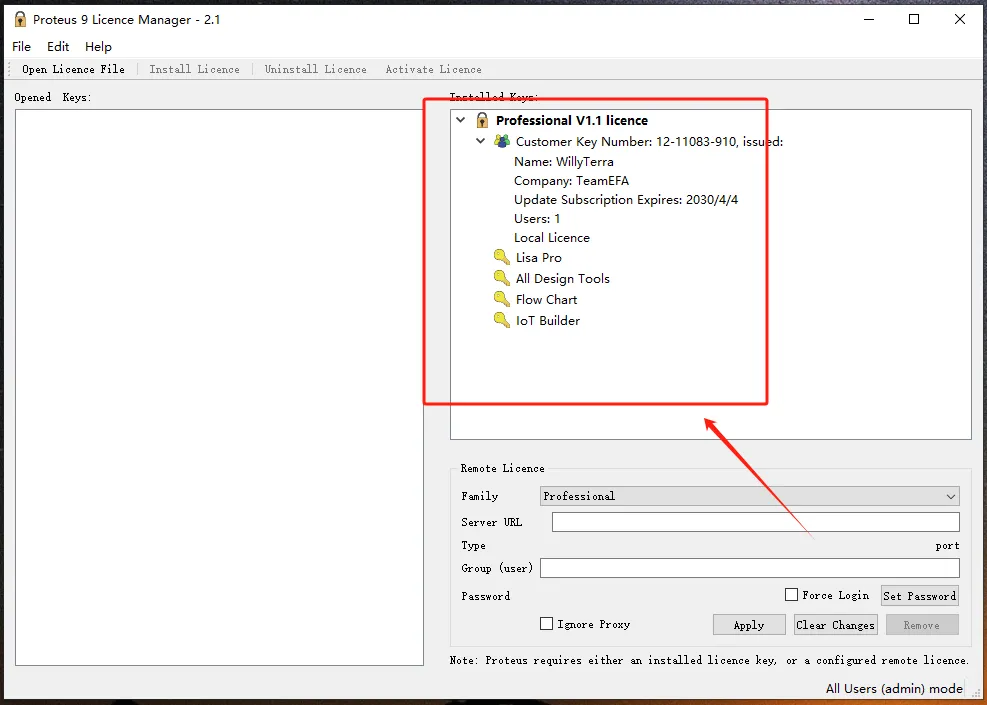Click the Local Licence line
This screenshot has height=705, width=987.
click(551, 237)
